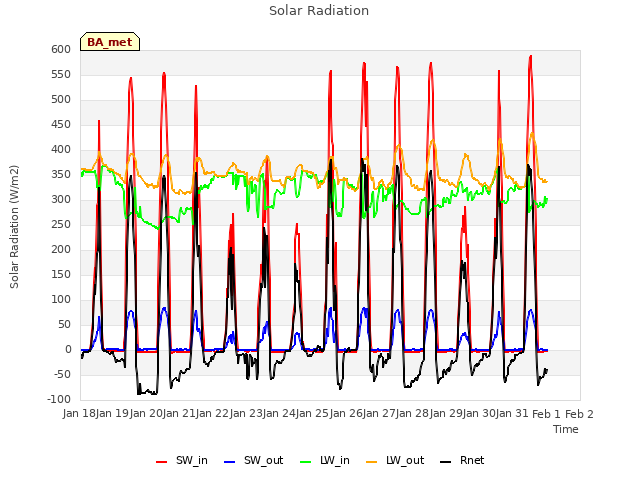Screen dimensions: 640x480
Task: Click the 450 y-axis tick label
Action: click(x=61, y=124)
